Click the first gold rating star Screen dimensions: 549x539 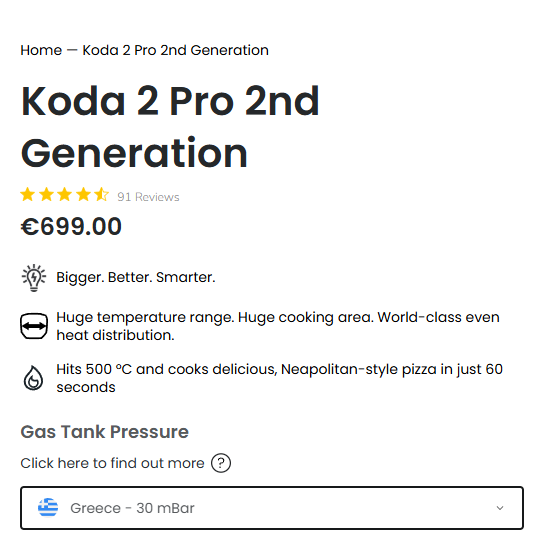[x=28, y=194]
